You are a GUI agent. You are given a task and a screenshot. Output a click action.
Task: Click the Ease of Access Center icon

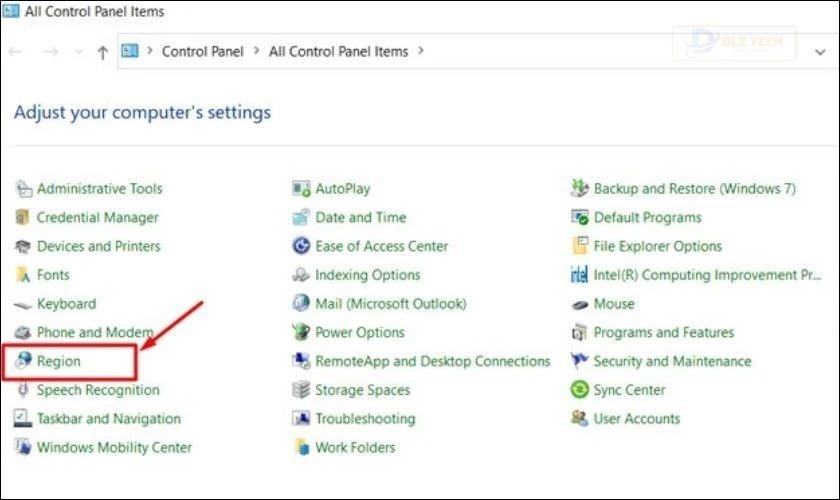(x=301, y=246)
